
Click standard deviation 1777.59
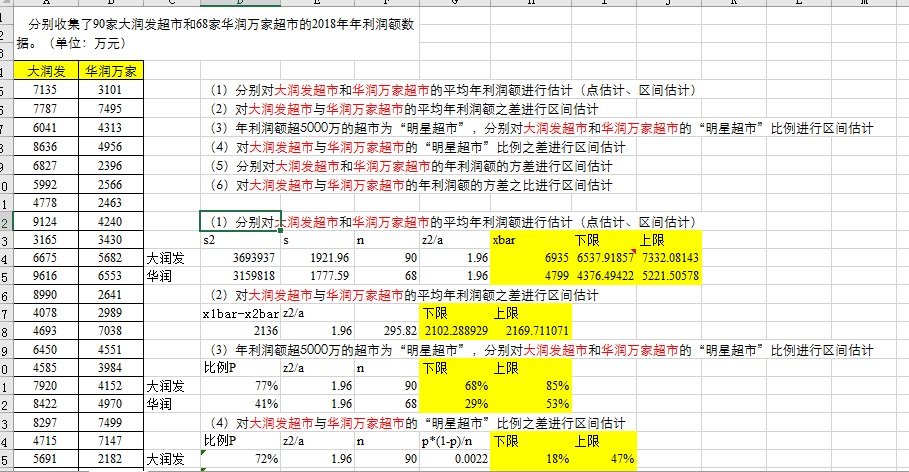(x=318, y=276)
